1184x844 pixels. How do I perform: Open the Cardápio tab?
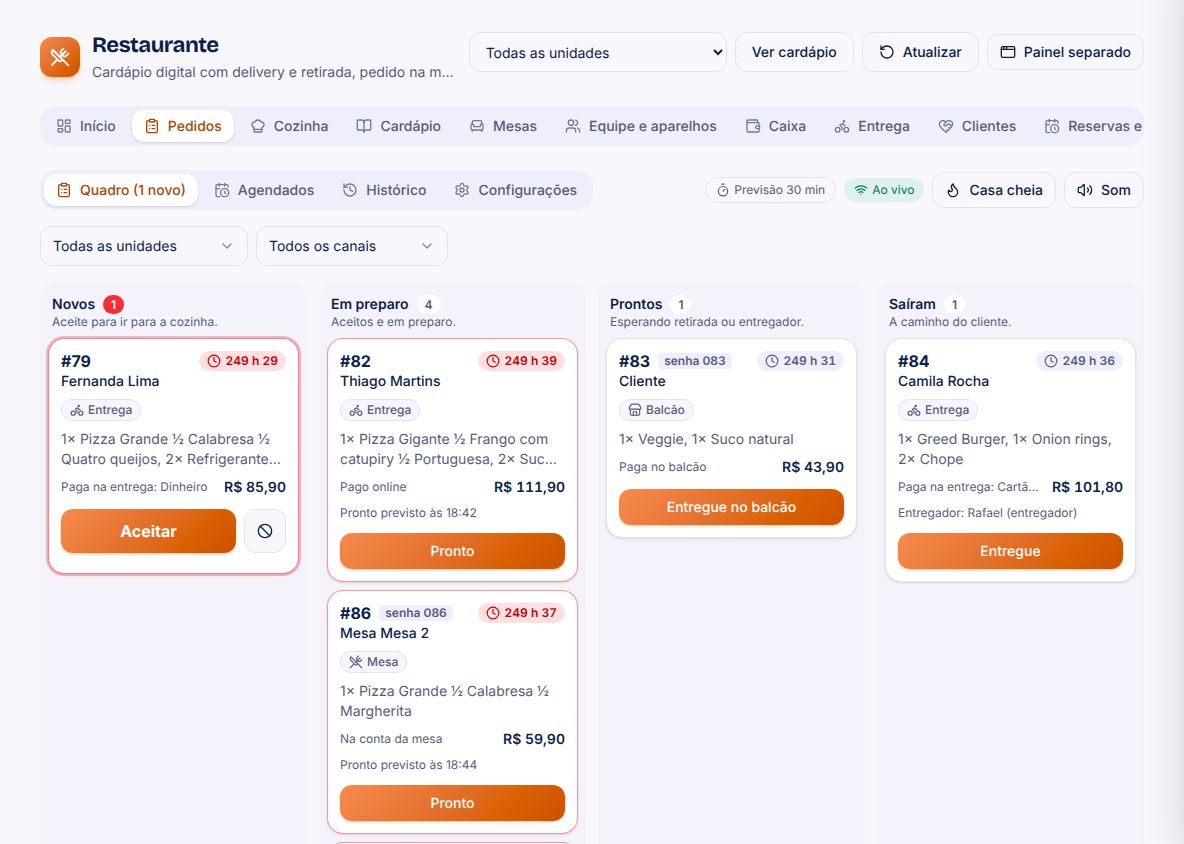[x=399, y=126]
